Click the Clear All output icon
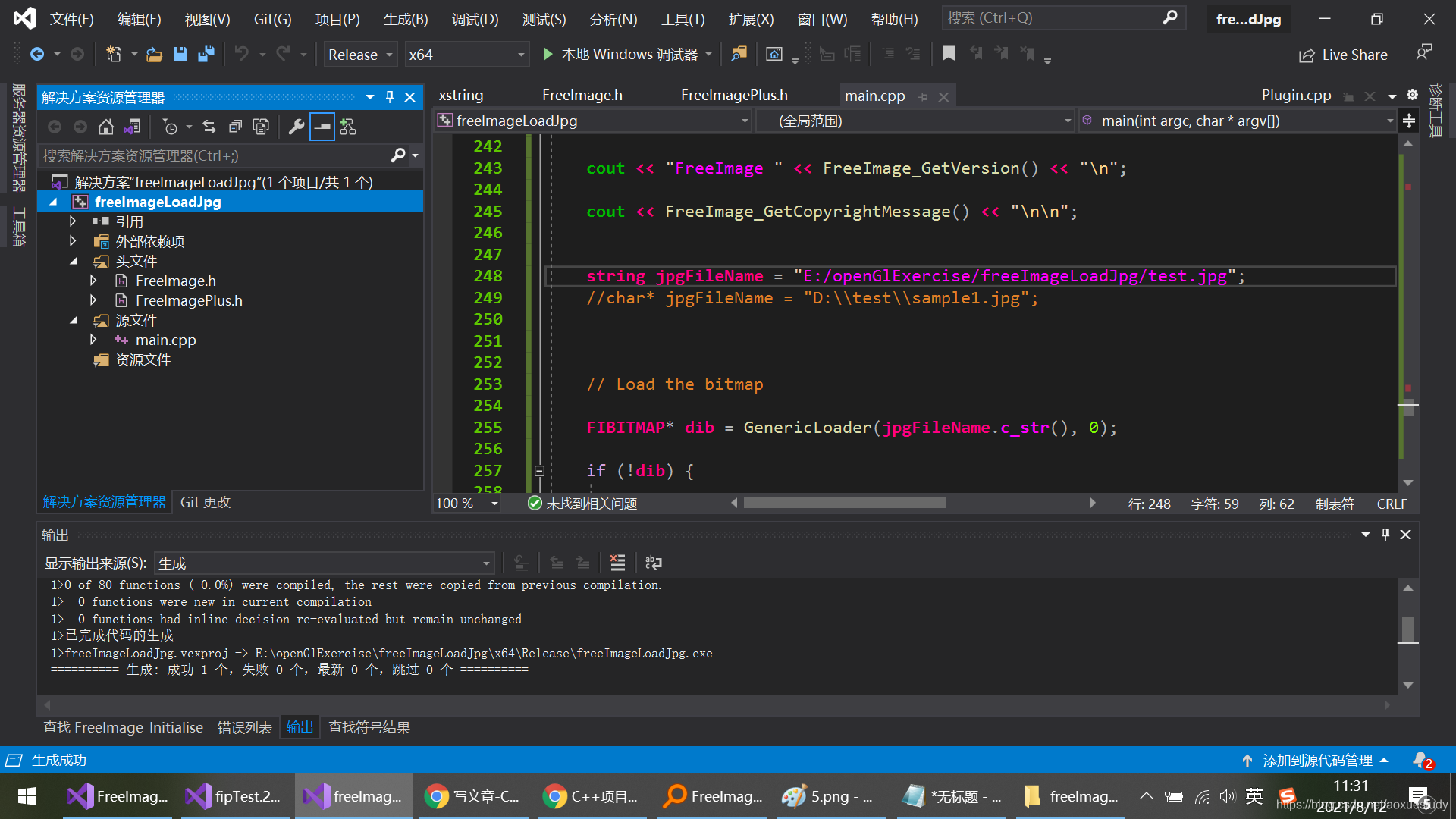The height and width of the screenshot is (819, 1456). (x=618, y=563)
